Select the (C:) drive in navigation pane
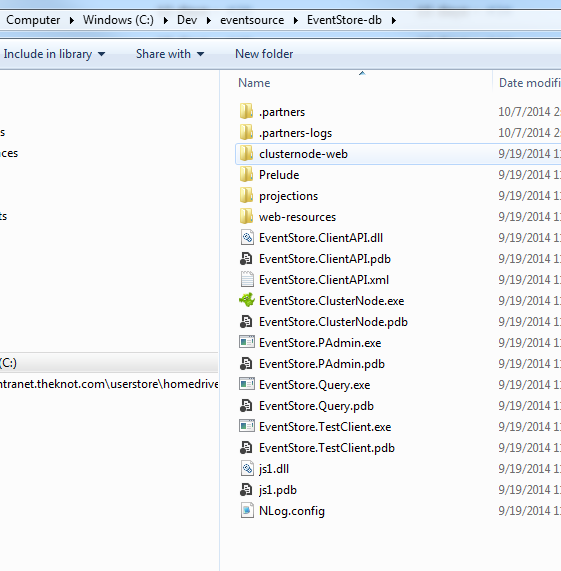This screenshot has width=561, height=571. [109, 363]
